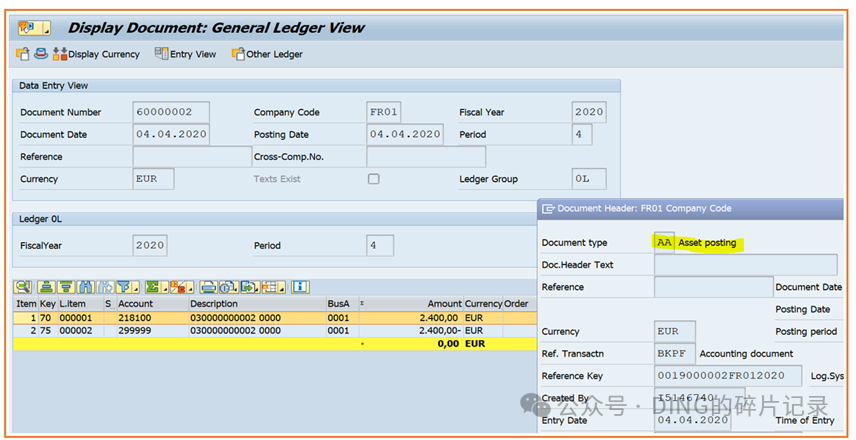Screen dimensions: 856x440
Task: Click the Reference field in Document Header popup
Action: [x=714, y=287]
